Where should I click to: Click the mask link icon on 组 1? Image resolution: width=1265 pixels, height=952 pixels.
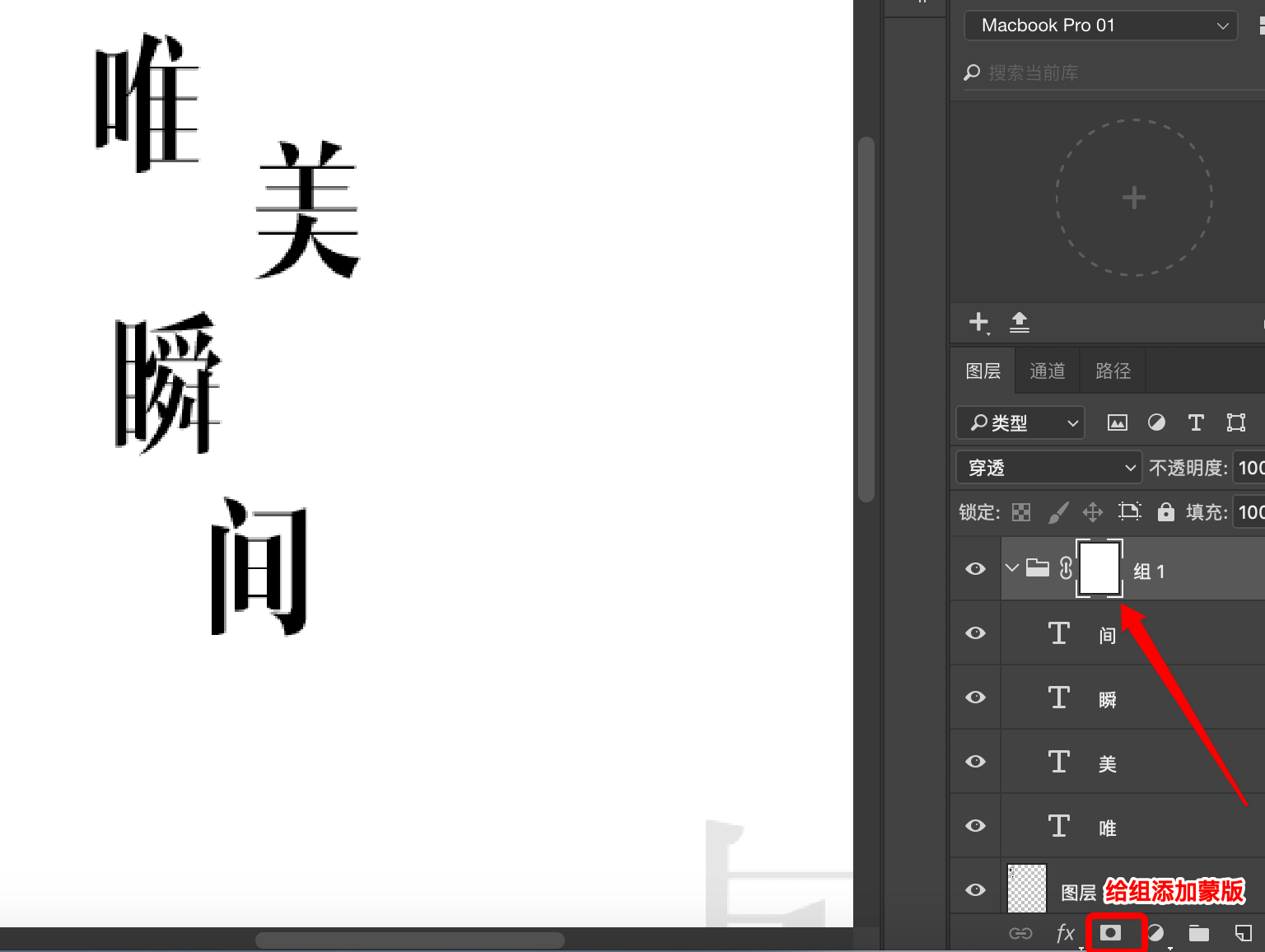coord(1066,568)
